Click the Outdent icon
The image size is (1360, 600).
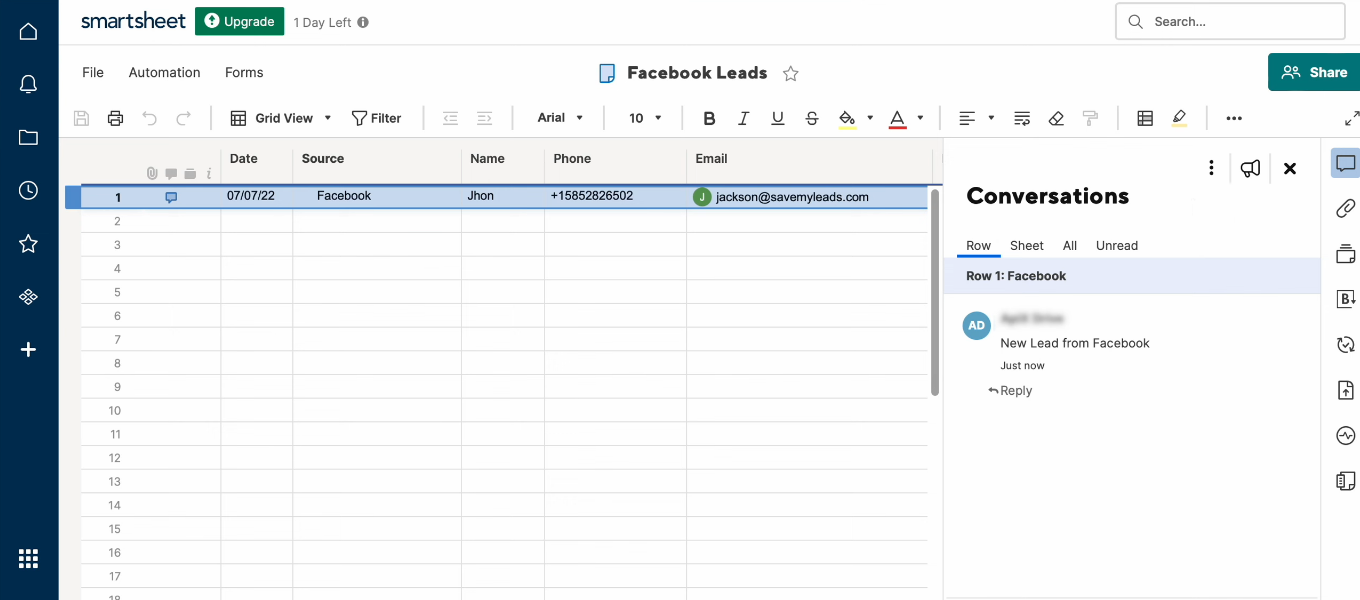pyautogui.click(x=450, y=118)
